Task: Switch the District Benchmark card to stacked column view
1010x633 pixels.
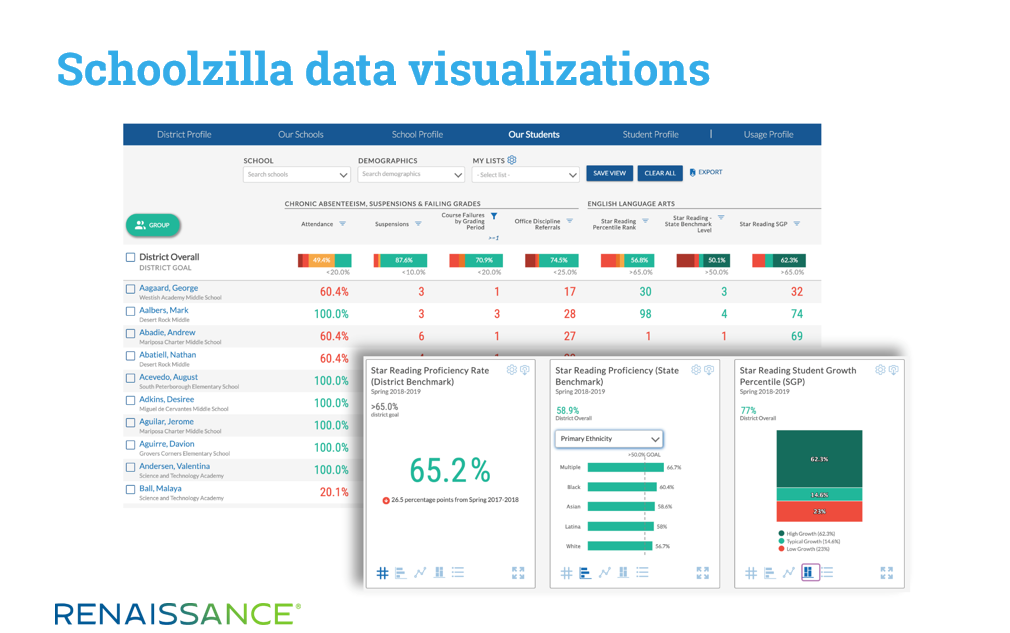Action: [x=439, y=572]
